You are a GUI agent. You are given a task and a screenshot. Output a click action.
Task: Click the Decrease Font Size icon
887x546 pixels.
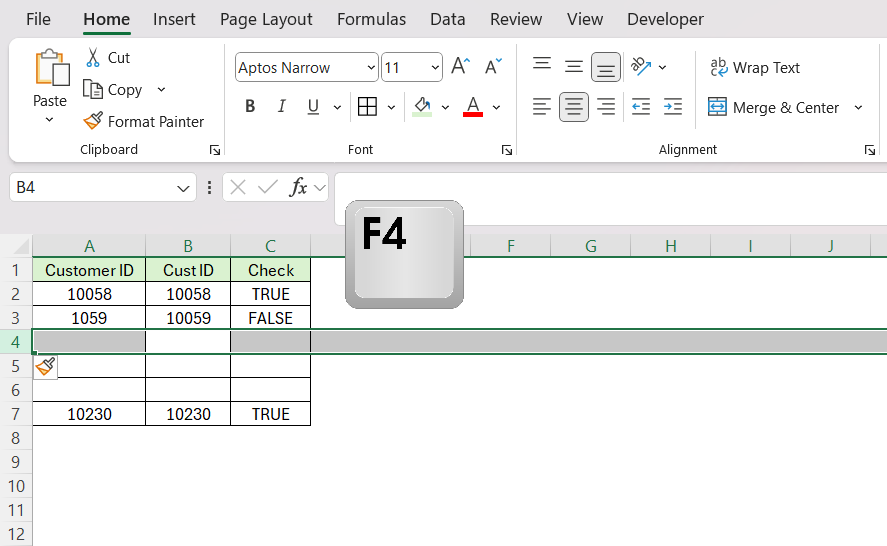click(x=493, y=67)
